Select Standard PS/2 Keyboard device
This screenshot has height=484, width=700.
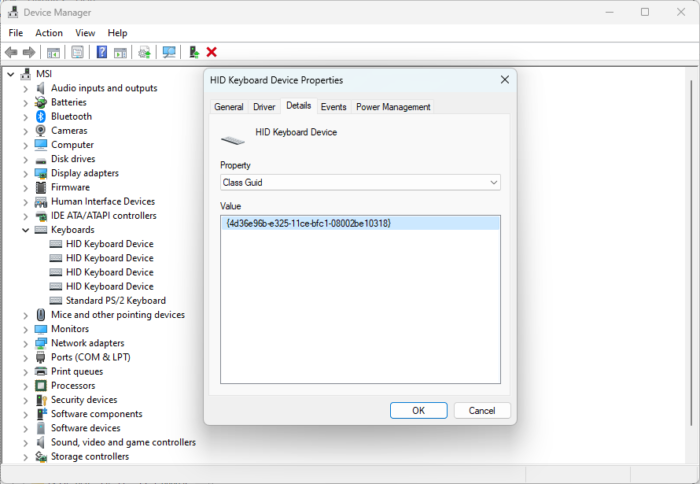coord(115,300)
